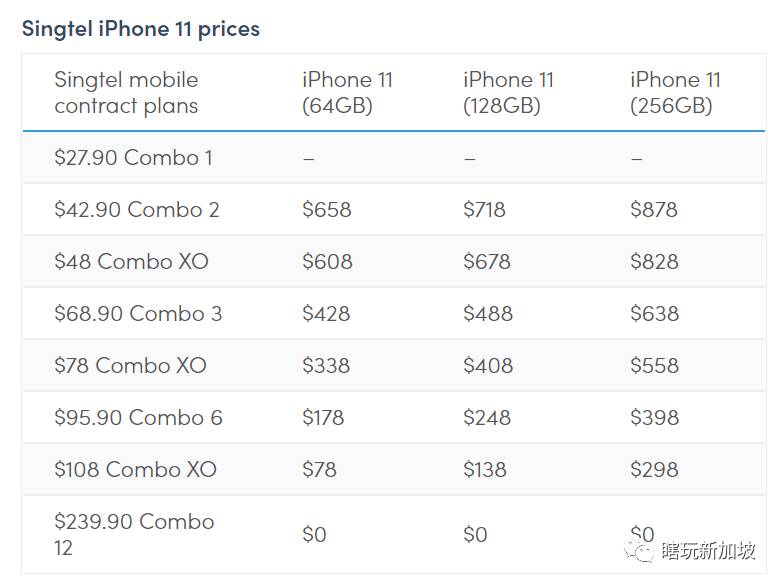The width and height of the screenshot is (781, 585).
Task: Select the iPhone 11 (256GB) column header
Action: tap(675, 93)
